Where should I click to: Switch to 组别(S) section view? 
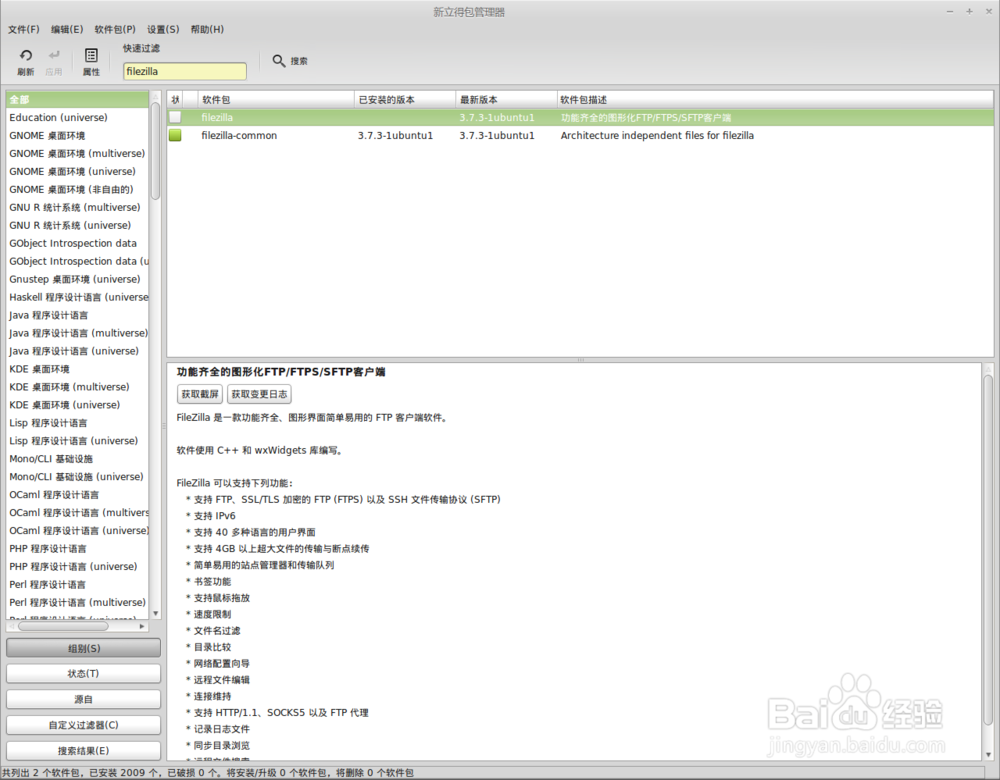tap(83, 647)
